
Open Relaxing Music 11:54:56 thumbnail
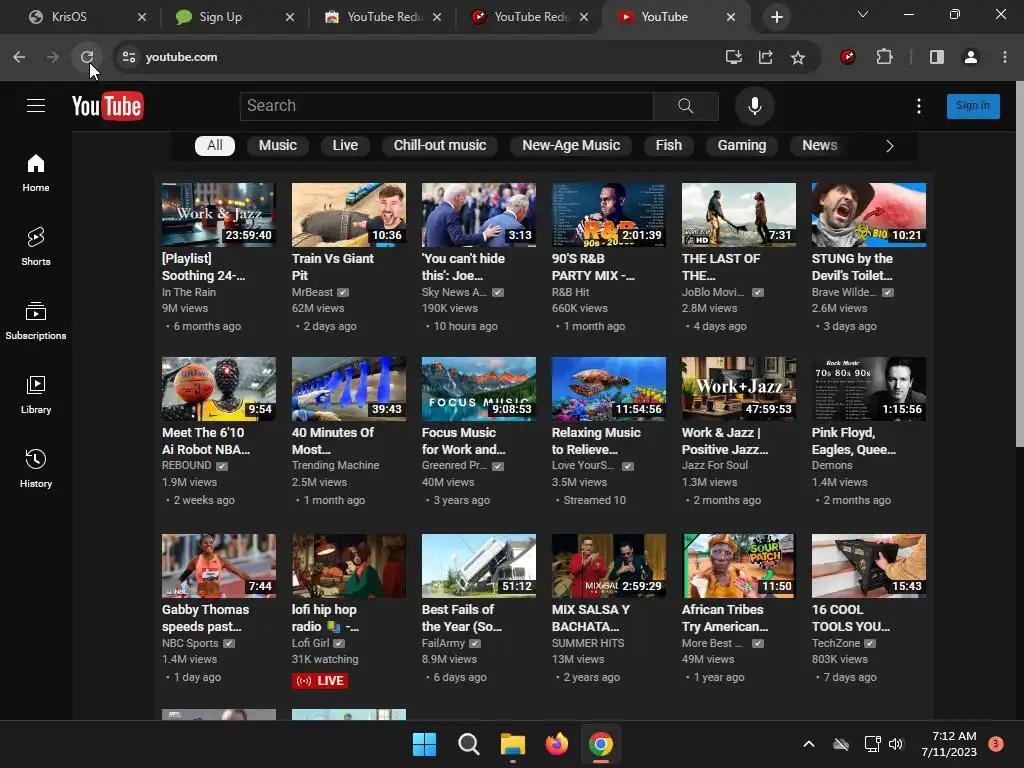pos(609,389)
